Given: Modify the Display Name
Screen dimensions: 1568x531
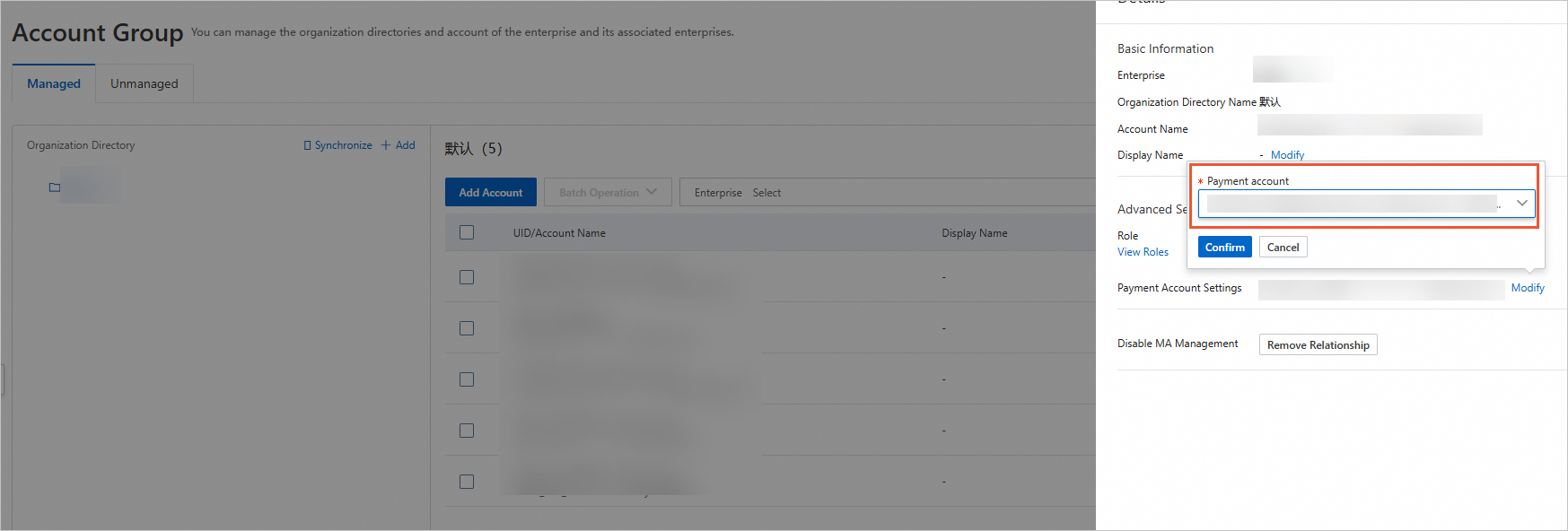Looking at the screenshot, I should [x=1287, y=155].
